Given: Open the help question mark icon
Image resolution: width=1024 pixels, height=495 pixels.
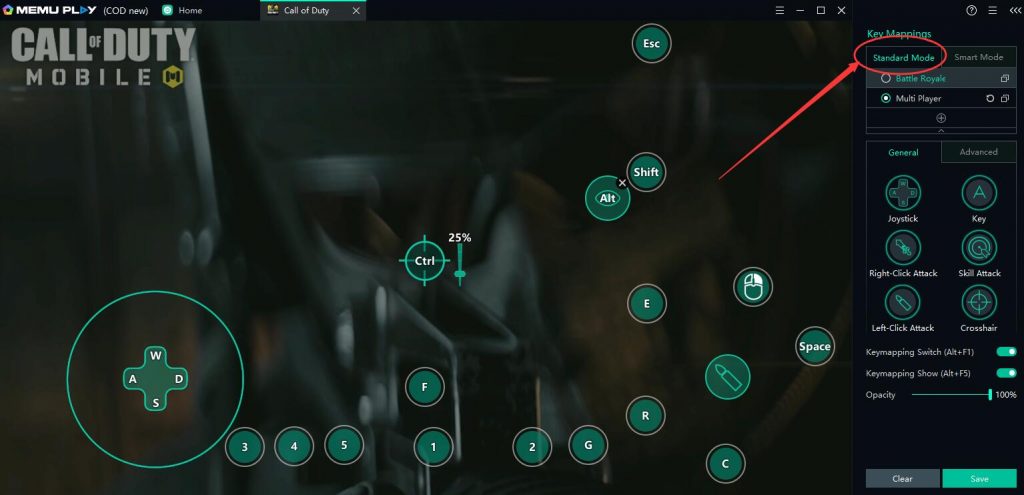Looking at the screenshot, I should (x=971, y=10).
